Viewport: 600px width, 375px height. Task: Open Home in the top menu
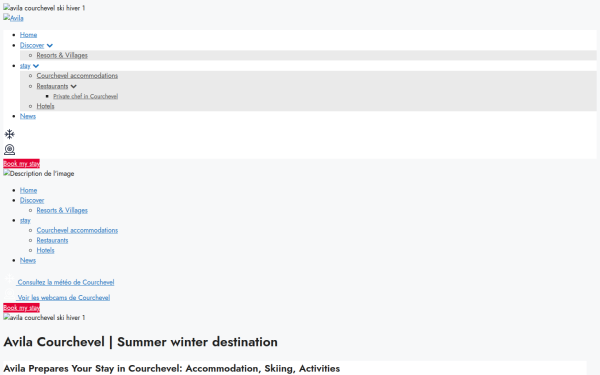28,35
